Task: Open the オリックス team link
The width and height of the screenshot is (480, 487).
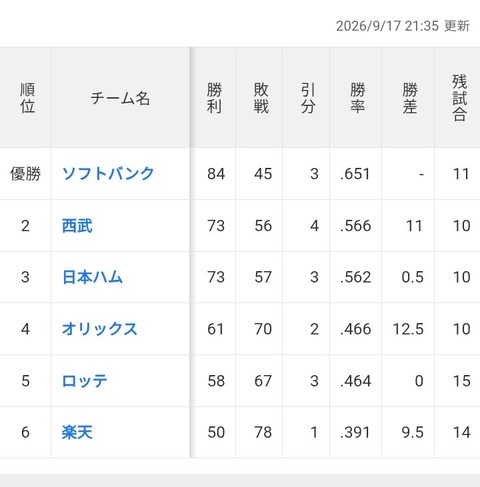Action: (100, 329)
